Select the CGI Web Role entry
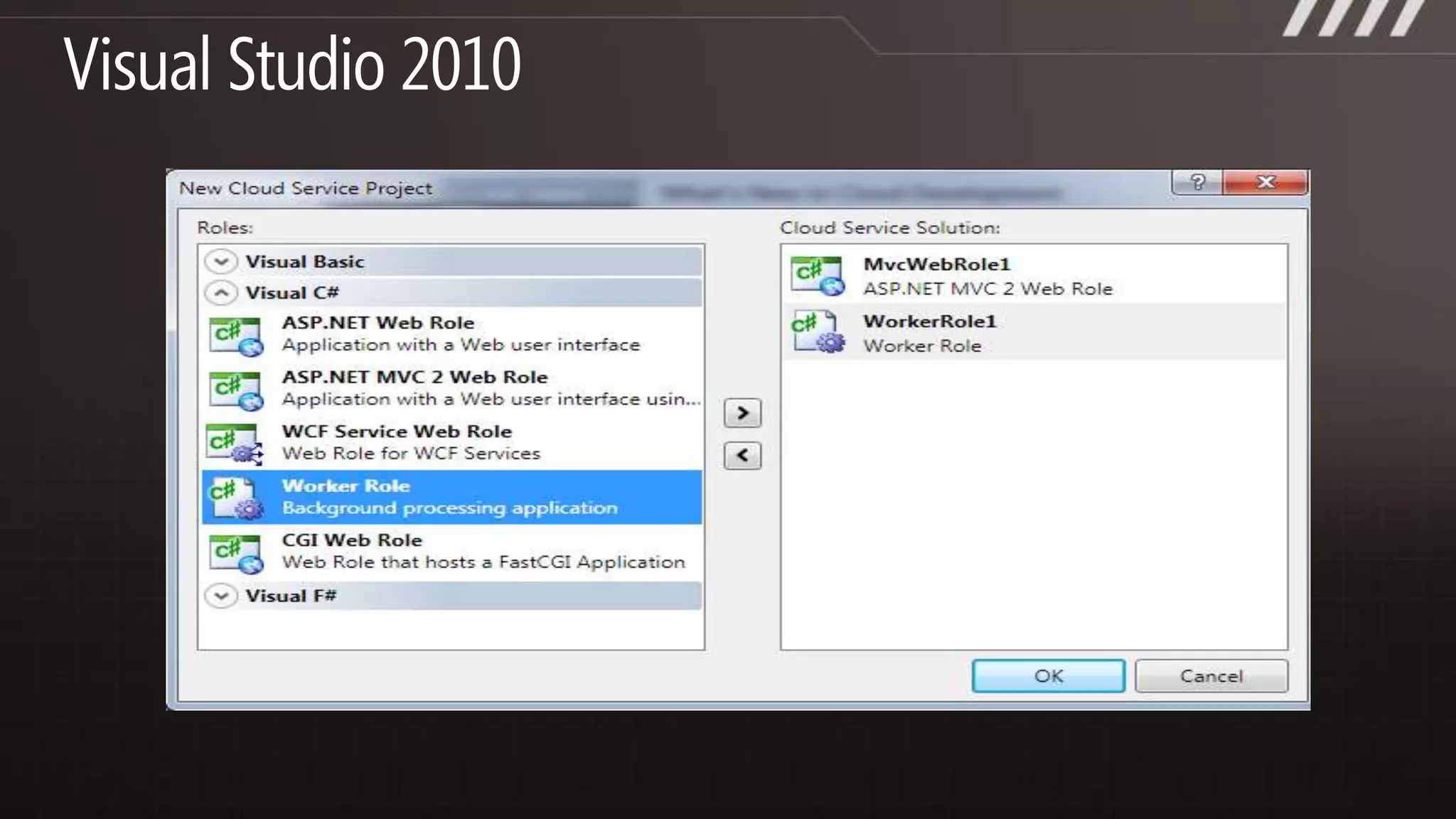Viewport: 1456px width, 819px height. (x=352, y=540)
